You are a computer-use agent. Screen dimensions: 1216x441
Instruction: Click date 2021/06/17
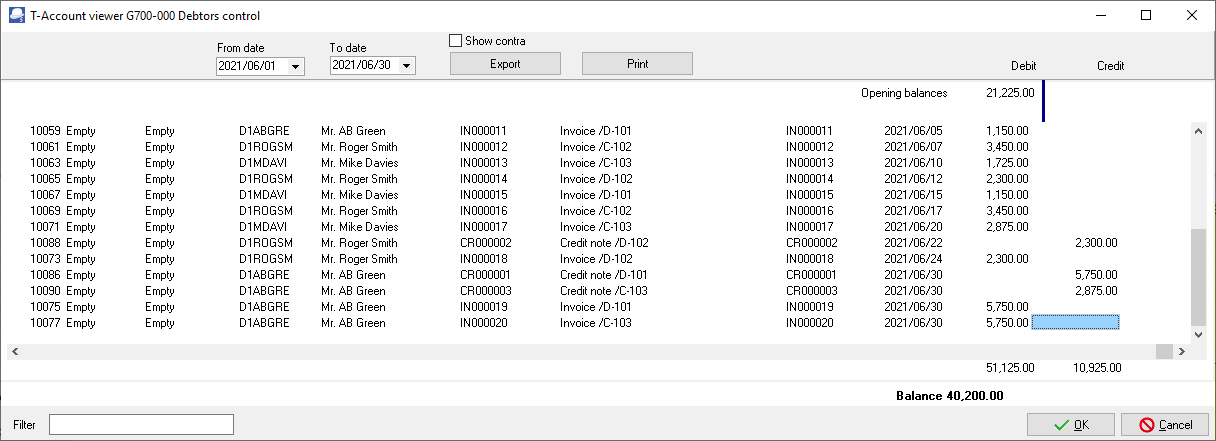[913, 211]
